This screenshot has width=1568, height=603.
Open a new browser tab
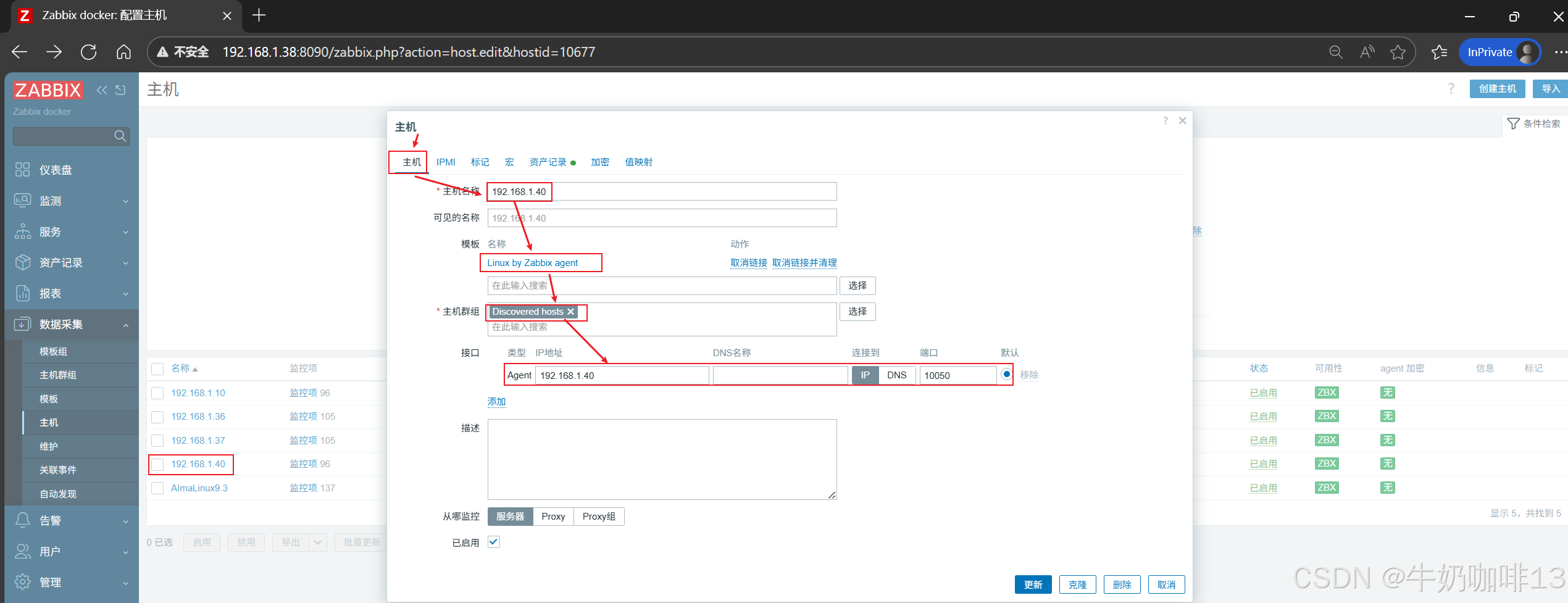(x=259, y=15)
